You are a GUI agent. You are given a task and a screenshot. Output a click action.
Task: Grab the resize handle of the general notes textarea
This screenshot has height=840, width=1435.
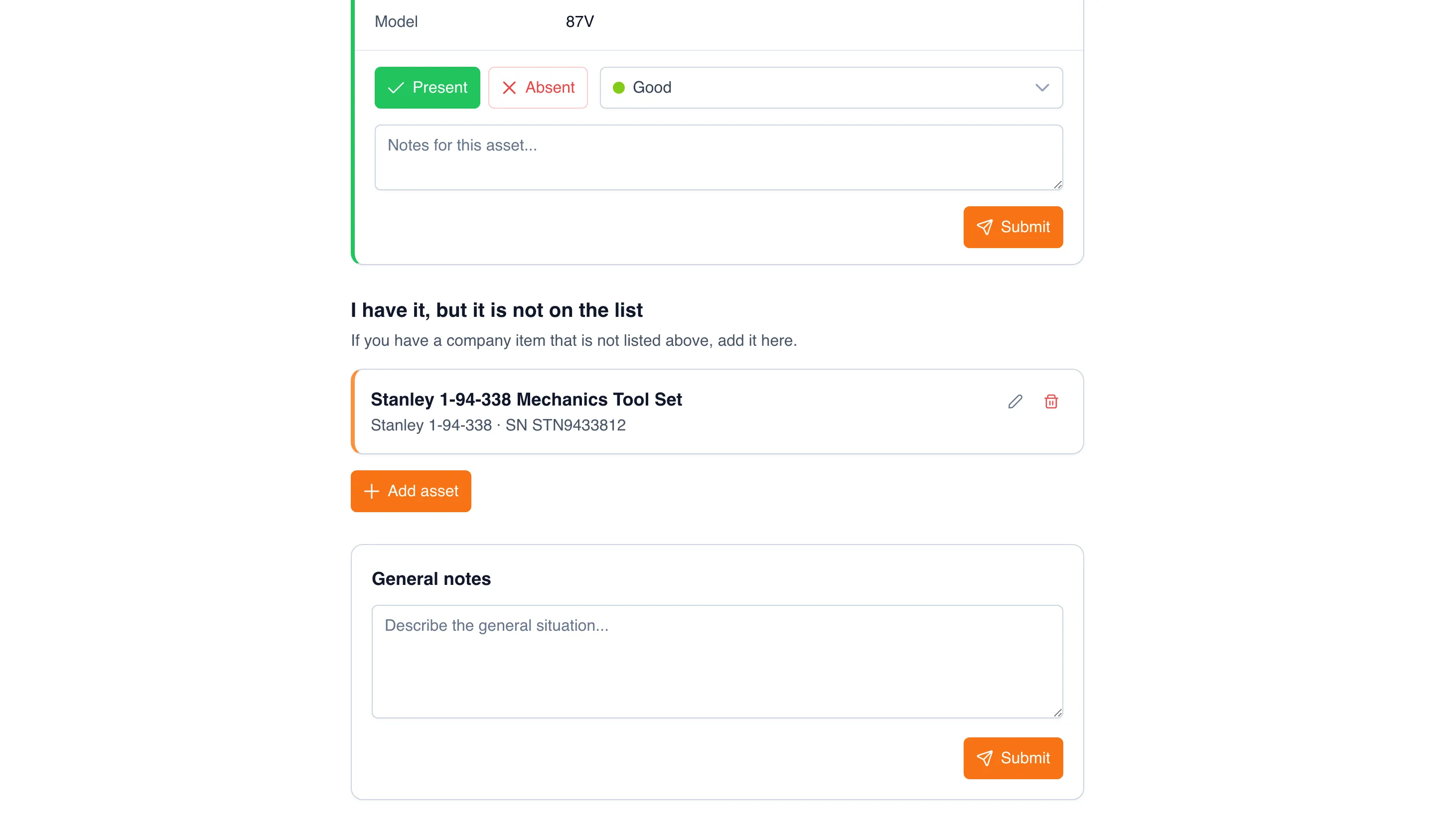1057,712
